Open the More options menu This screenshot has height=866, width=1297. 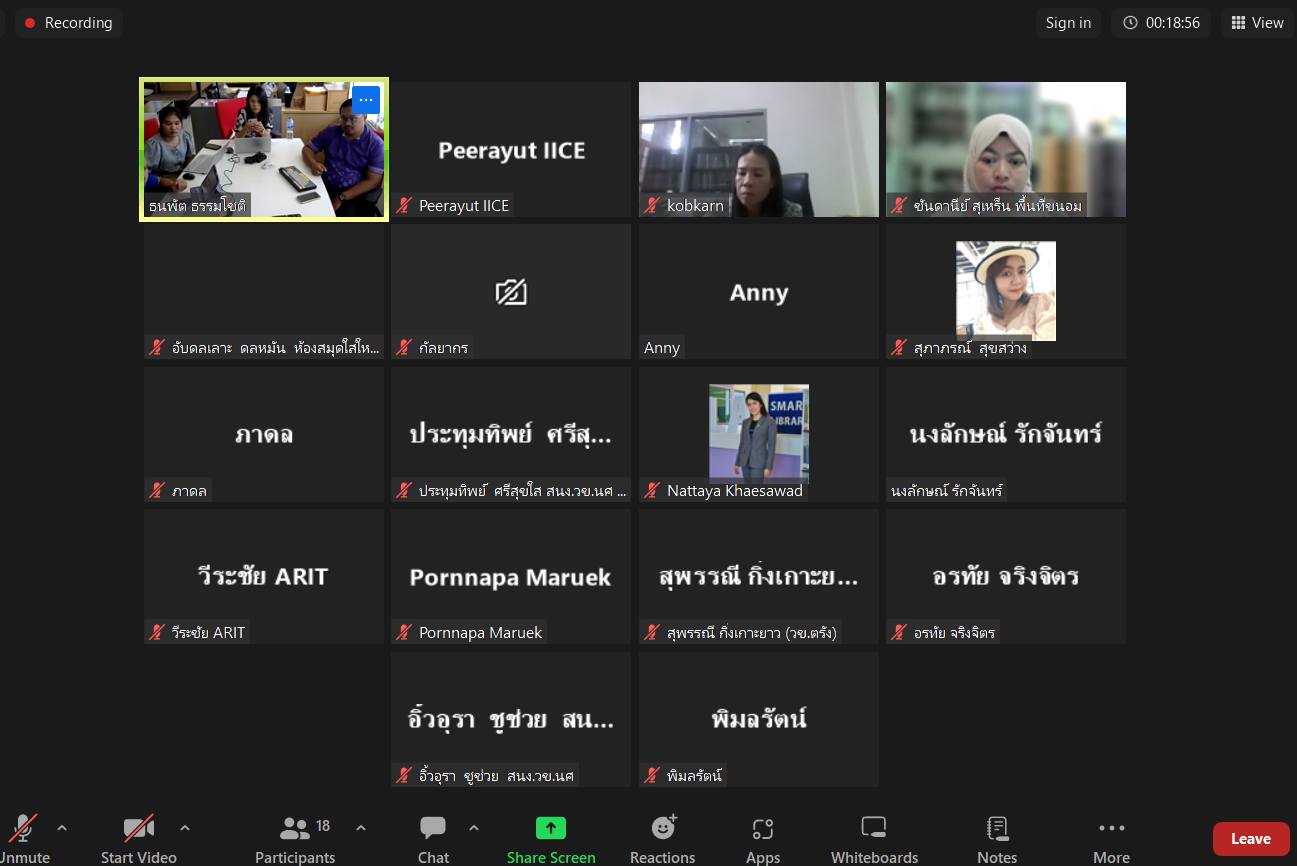(1111, 838)
